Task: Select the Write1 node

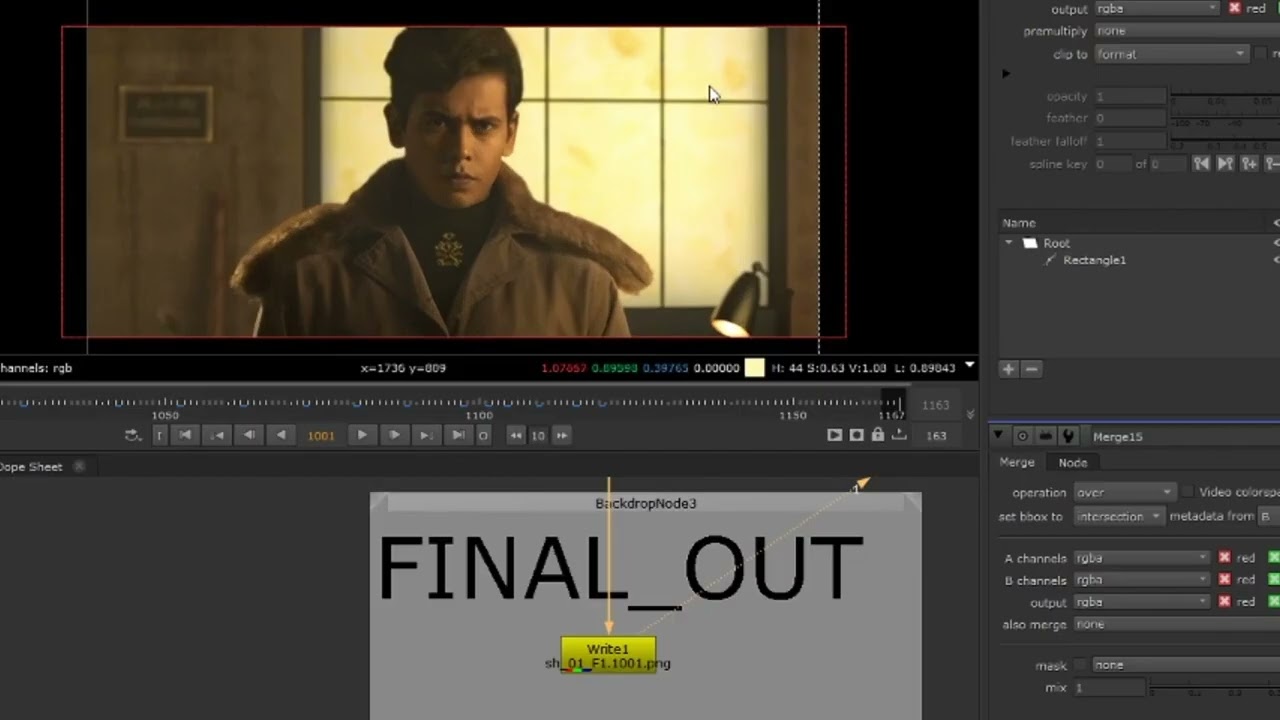Action: pos(608,655)
